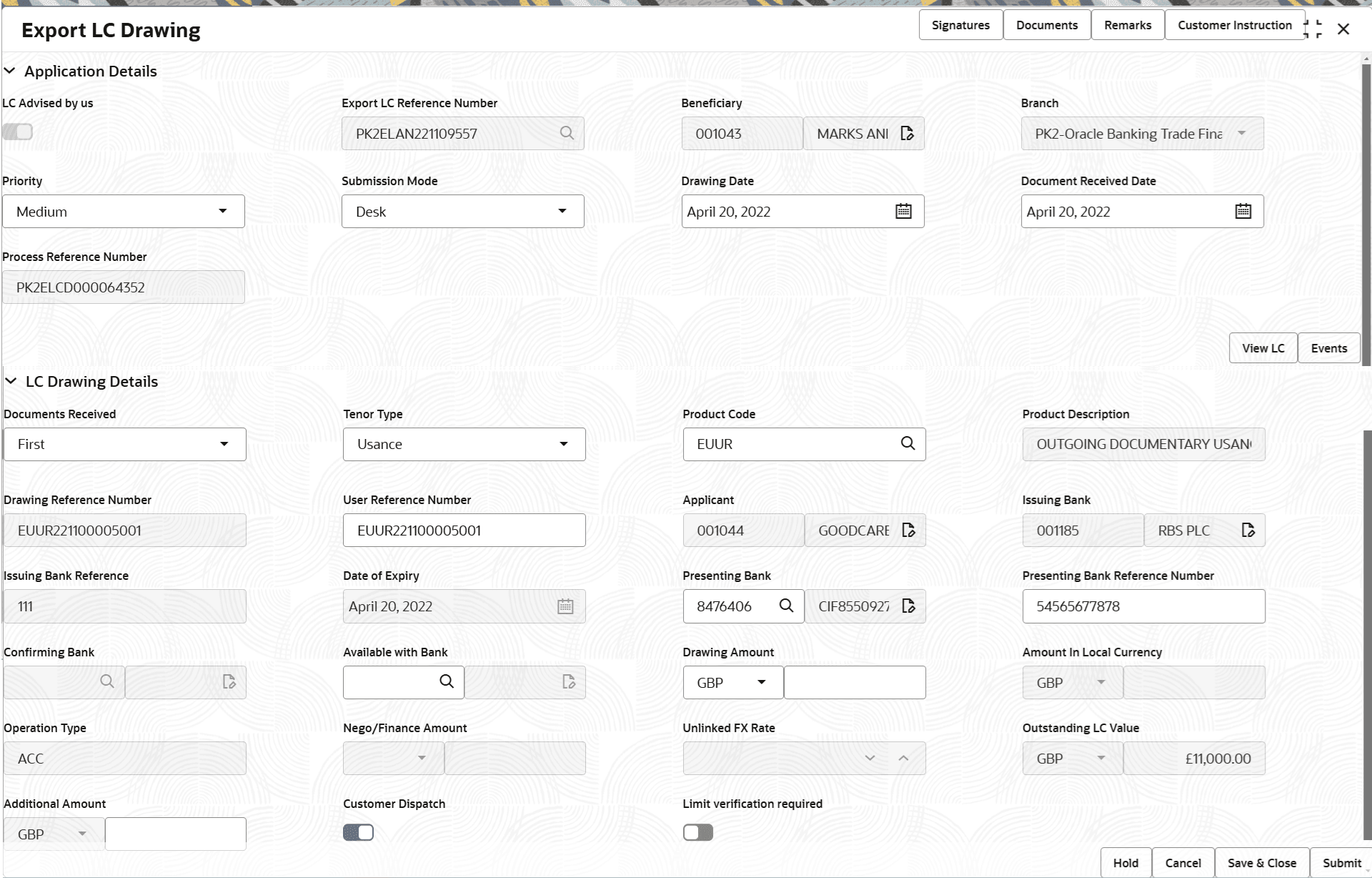
Task: Search for a Presenting Bank
Action: pyautogui.click(x=787, y=606)
